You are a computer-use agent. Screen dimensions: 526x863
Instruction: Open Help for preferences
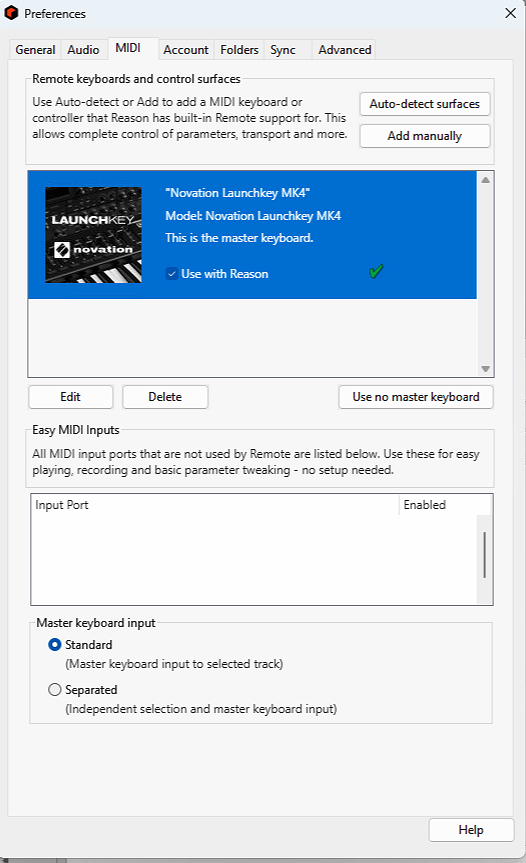(471, 830)
